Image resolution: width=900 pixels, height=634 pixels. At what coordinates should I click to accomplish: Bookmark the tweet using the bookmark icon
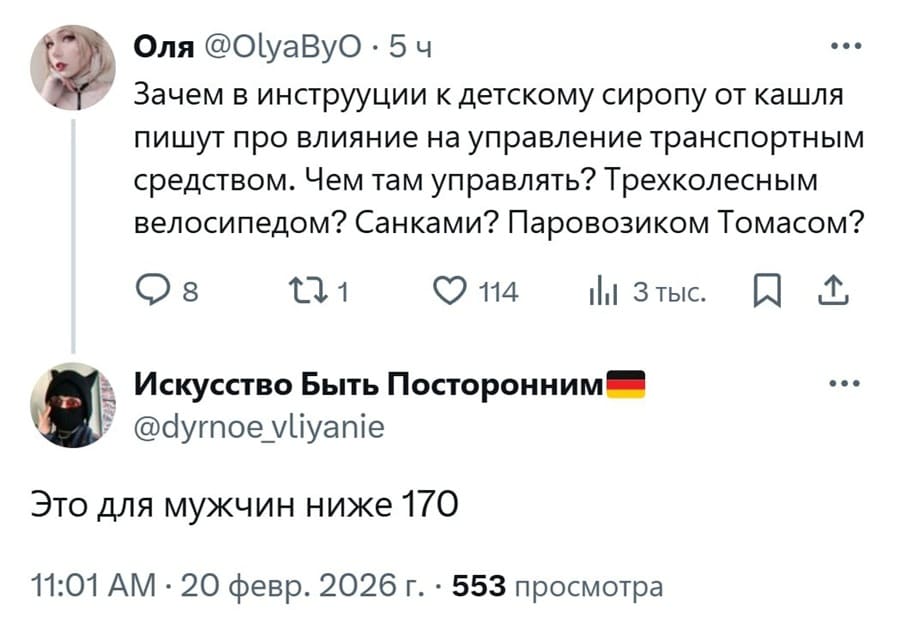coord(765,290)
